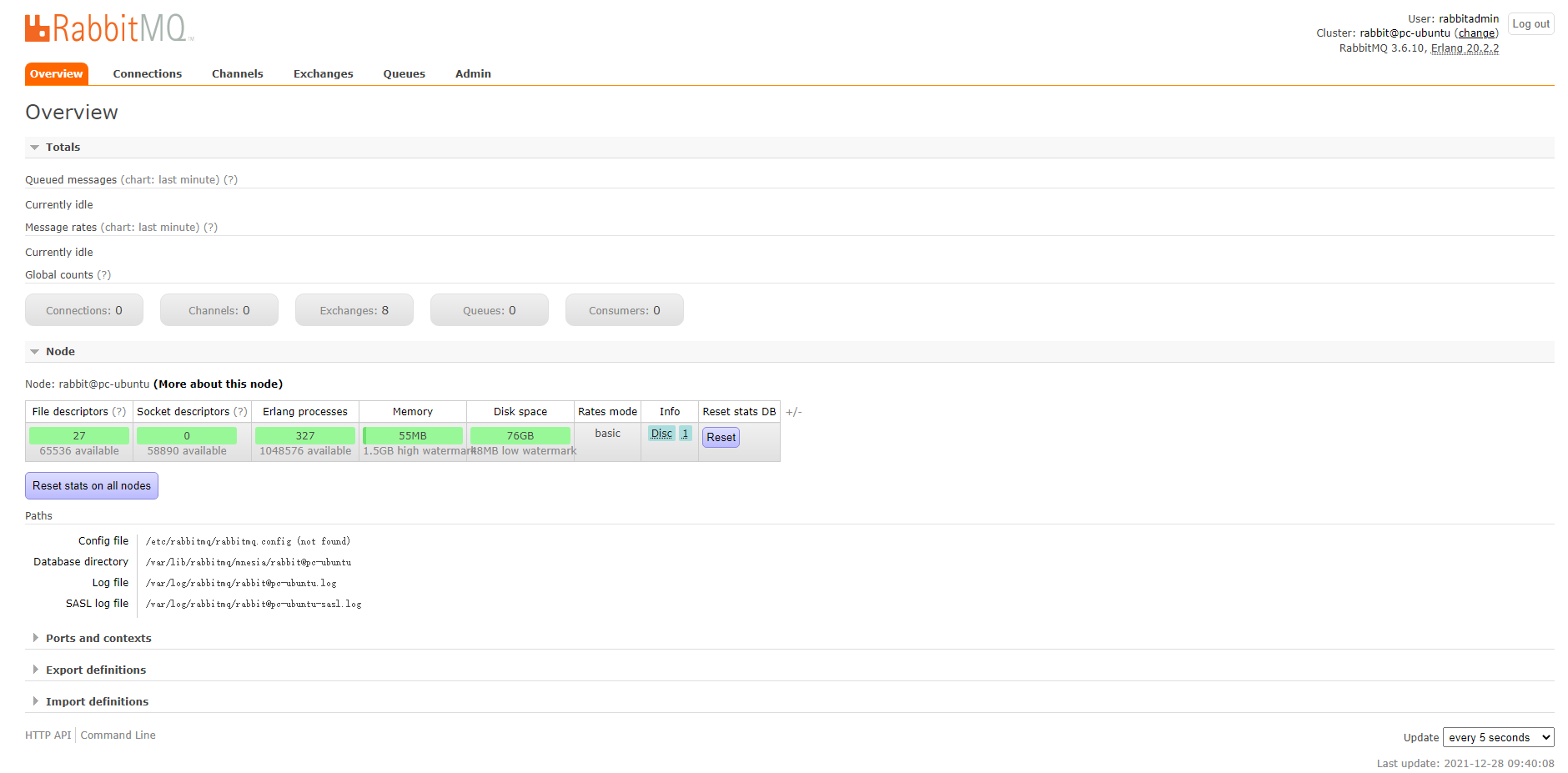The width and height of the screenshot is (1568, 773).
Task: Click the Memory 55MB usage bar
Action: pos(413,435)
